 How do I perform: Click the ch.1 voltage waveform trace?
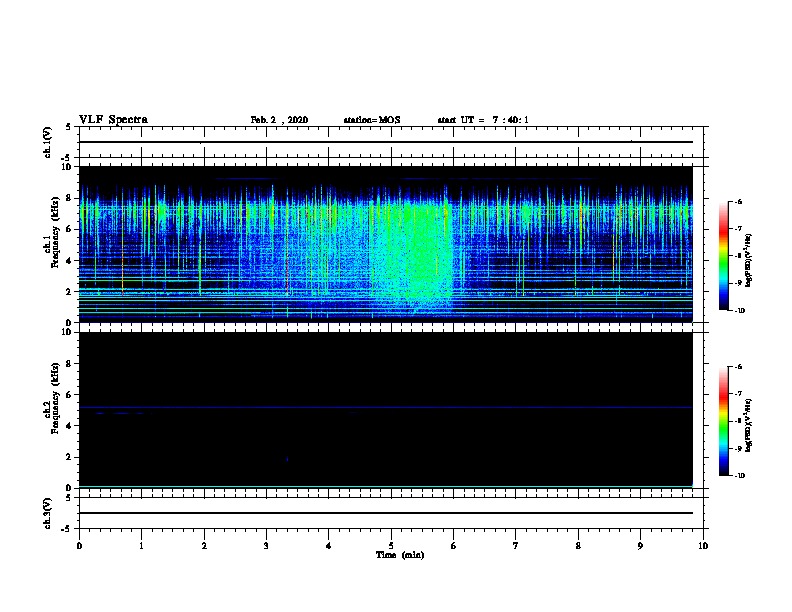point(385,142)
